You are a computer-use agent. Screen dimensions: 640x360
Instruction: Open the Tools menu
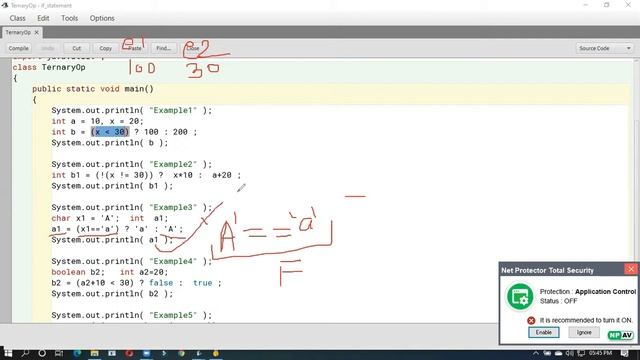pyautogui.click(x=69, y=18)
